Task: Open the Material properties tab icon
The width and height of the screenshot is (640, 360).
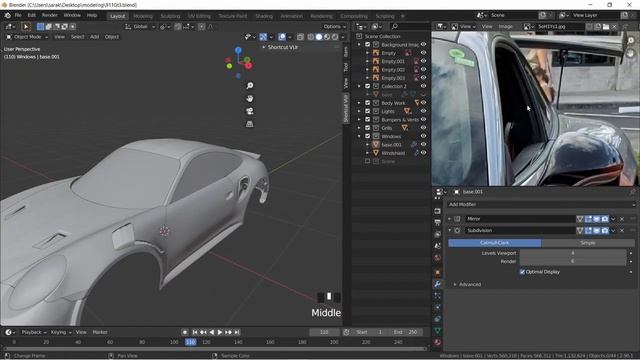Action: (x=438, y=342)
